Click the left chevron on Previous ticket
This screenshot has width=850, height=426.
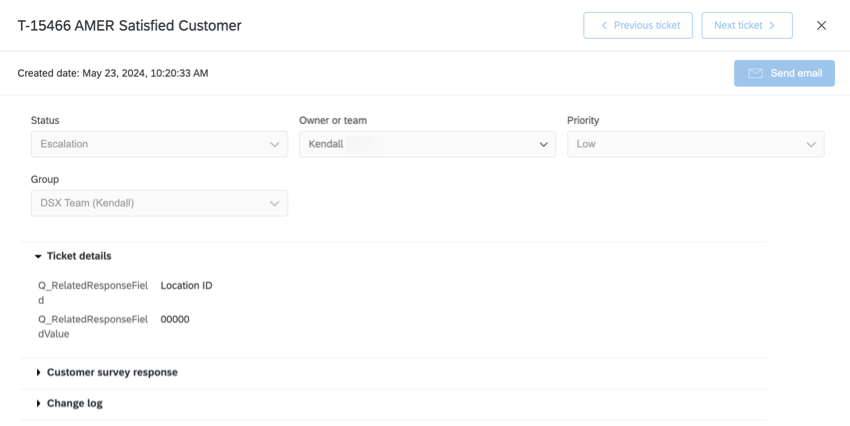tap(604, 26)
